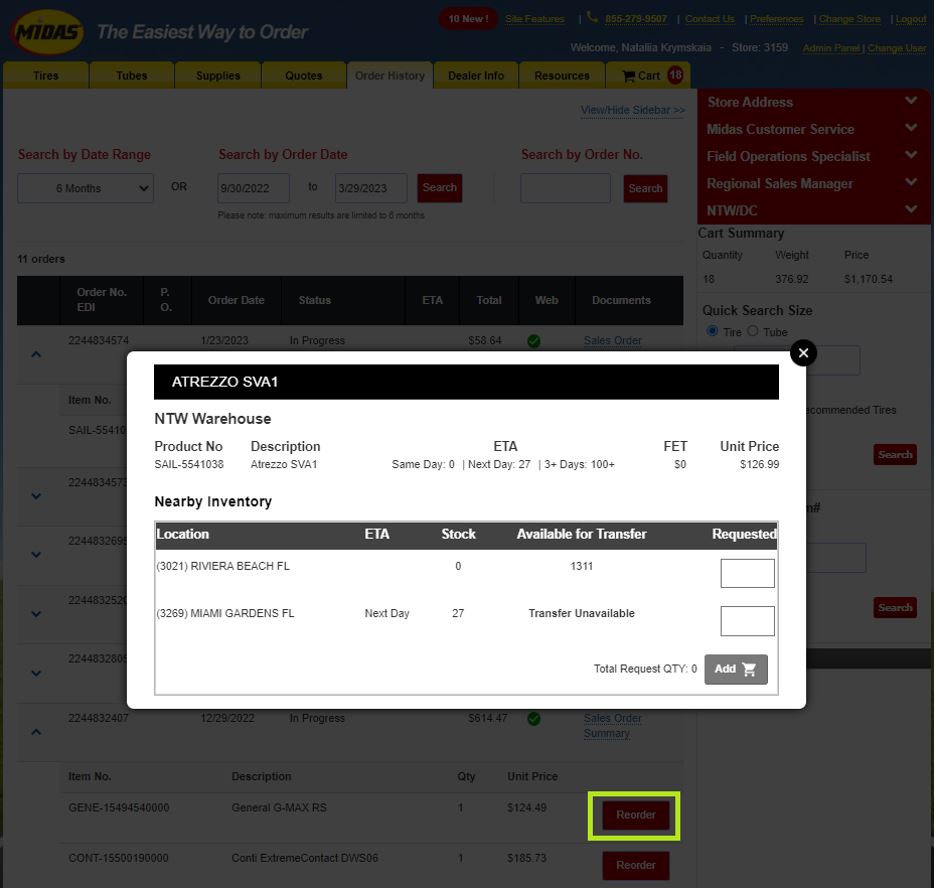The image size is (936, 889).
Task: Expand the order row starting 2244832520
Action: 36,614
